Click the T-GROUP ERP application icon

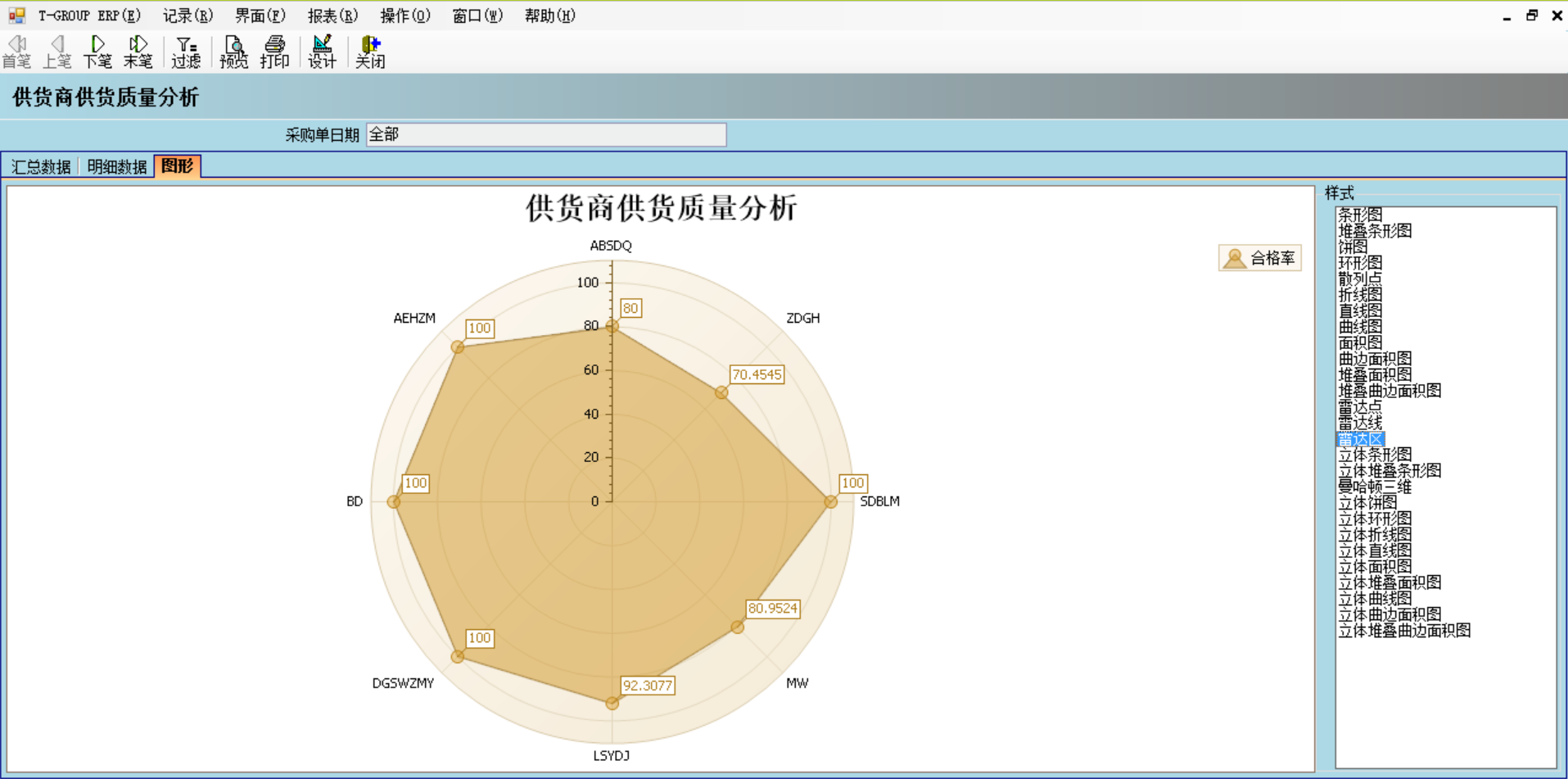(x=16, y=16)
